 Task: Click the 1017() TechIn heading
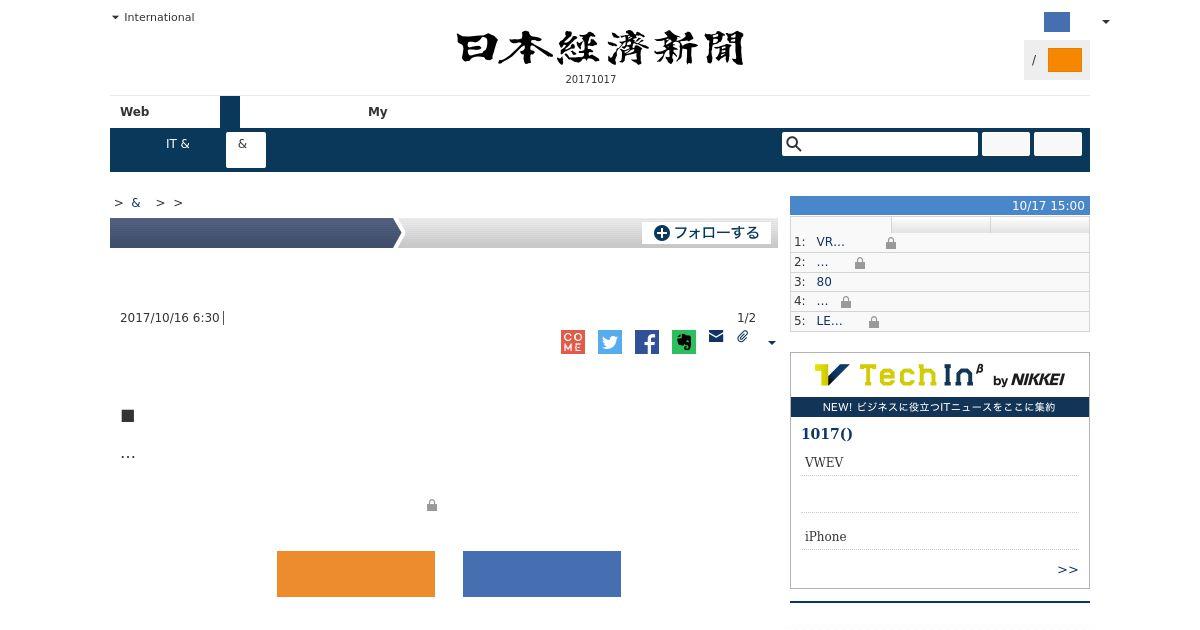coord(827,434)
